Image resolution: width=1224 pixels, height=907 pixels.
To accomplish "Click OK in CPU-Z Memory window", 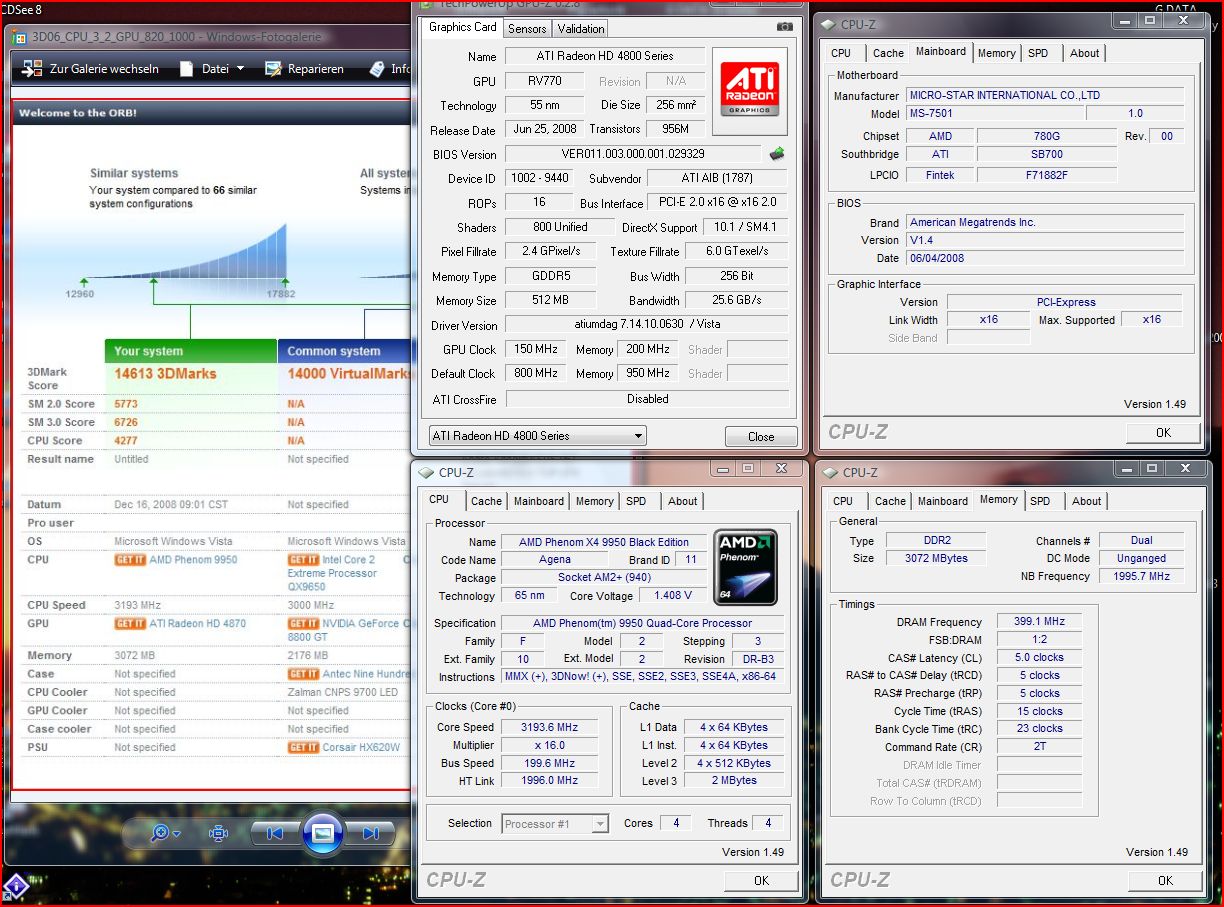I will (x=1165, y=880).
